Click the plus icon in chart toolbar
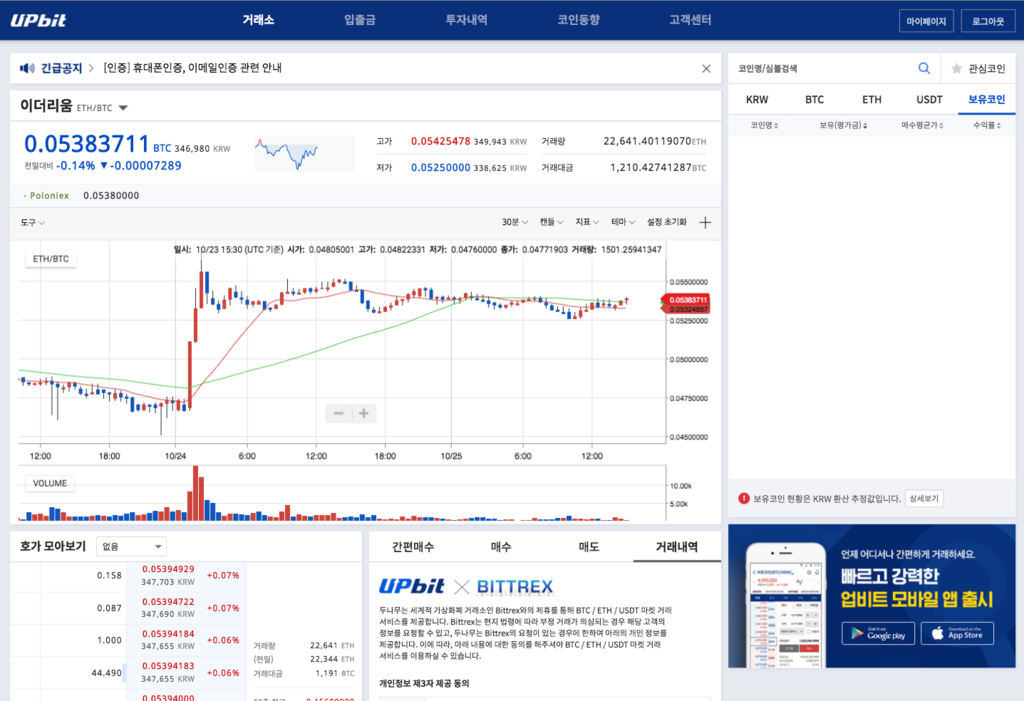 coord(705,223)
